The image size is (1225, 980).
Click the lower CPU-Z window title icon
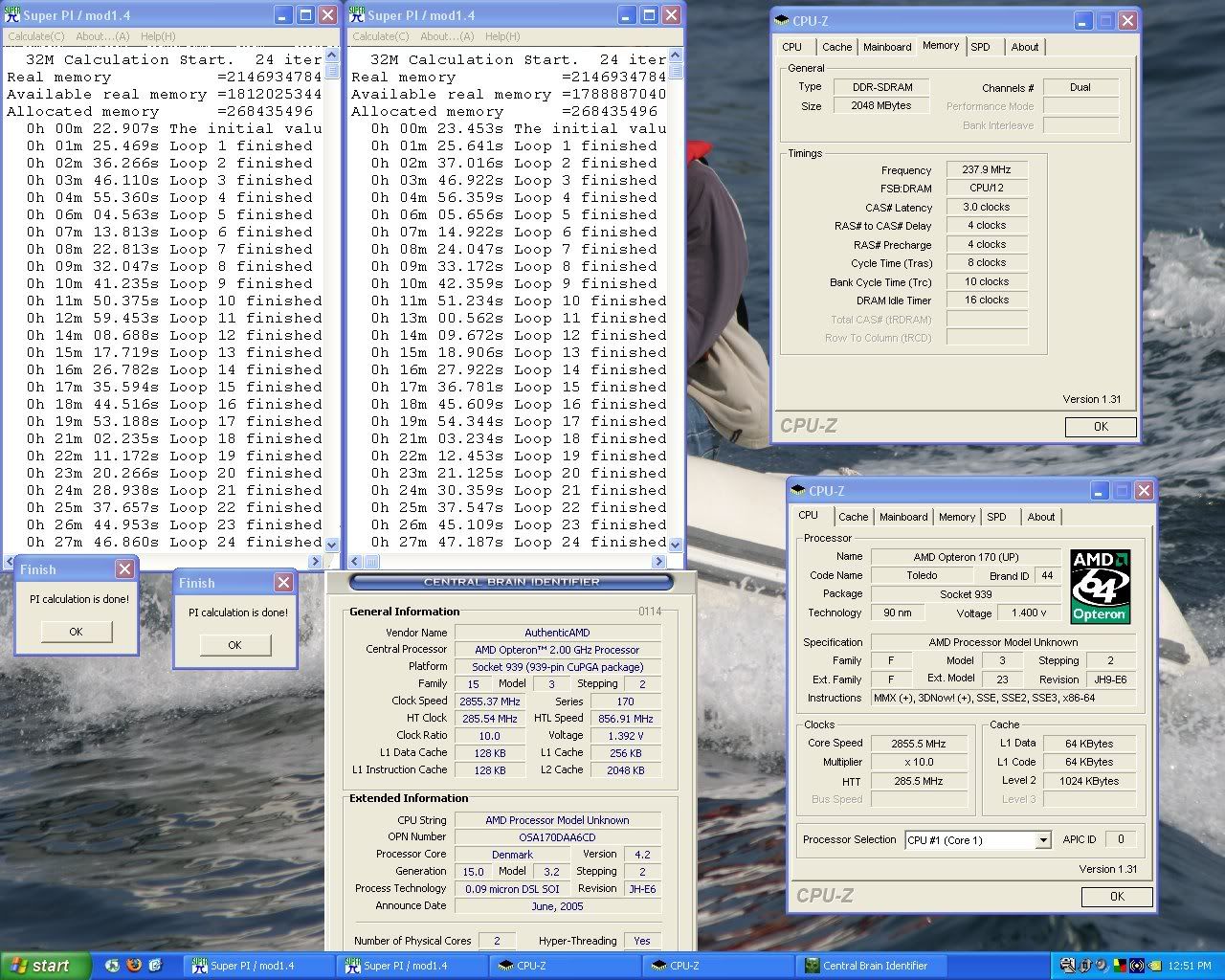(798, 490)
